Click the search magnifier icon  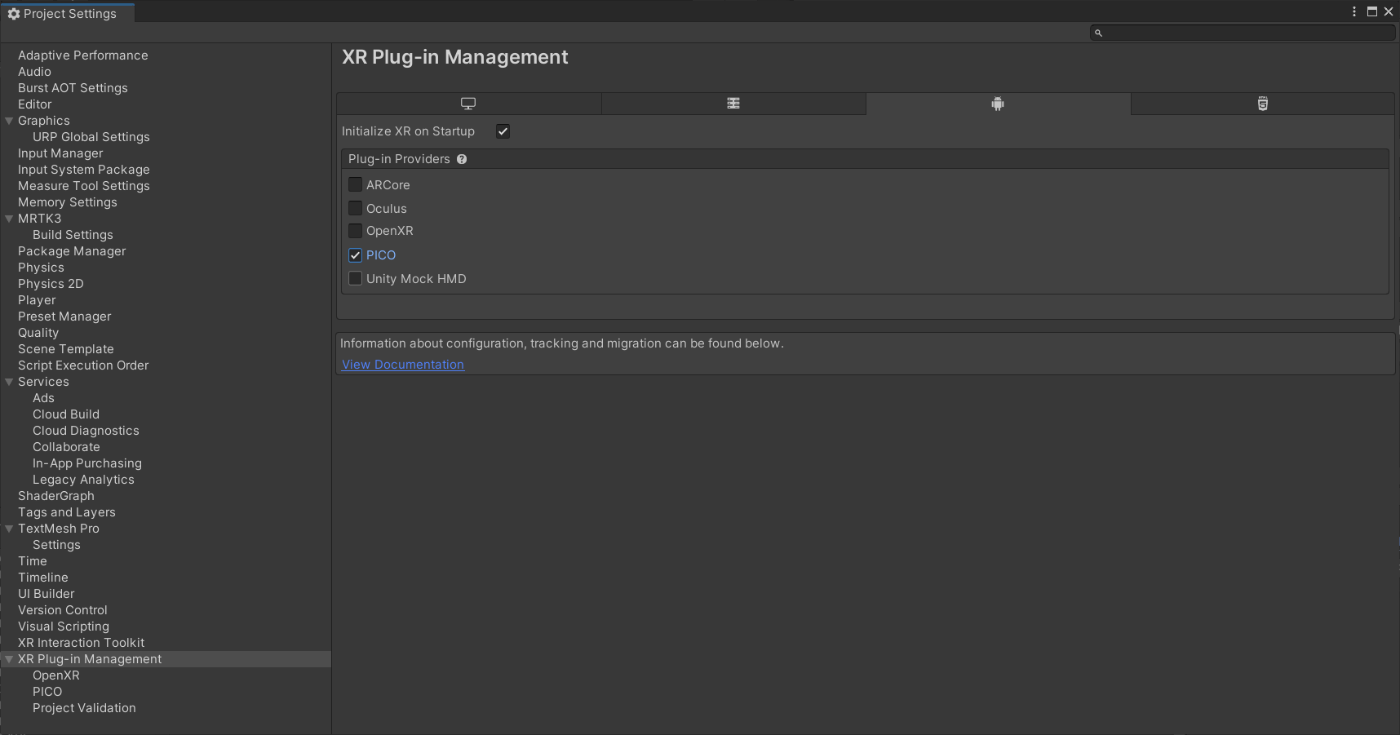1098,33
